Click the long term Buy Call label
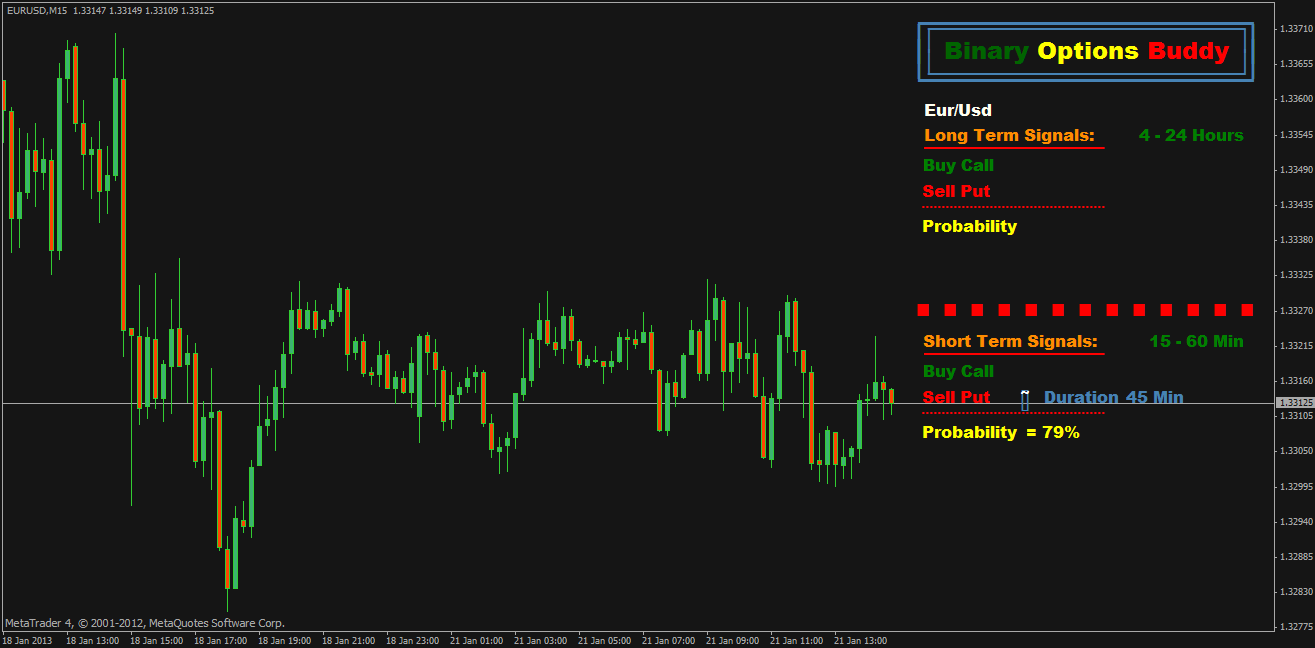 (x=958, y=166)
